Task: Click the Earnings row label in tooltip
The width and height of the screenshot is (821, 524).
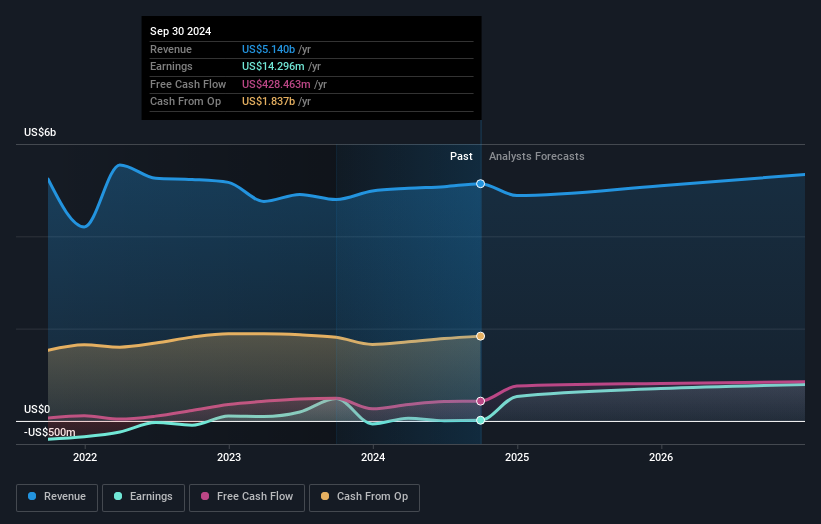Action: 171,66
